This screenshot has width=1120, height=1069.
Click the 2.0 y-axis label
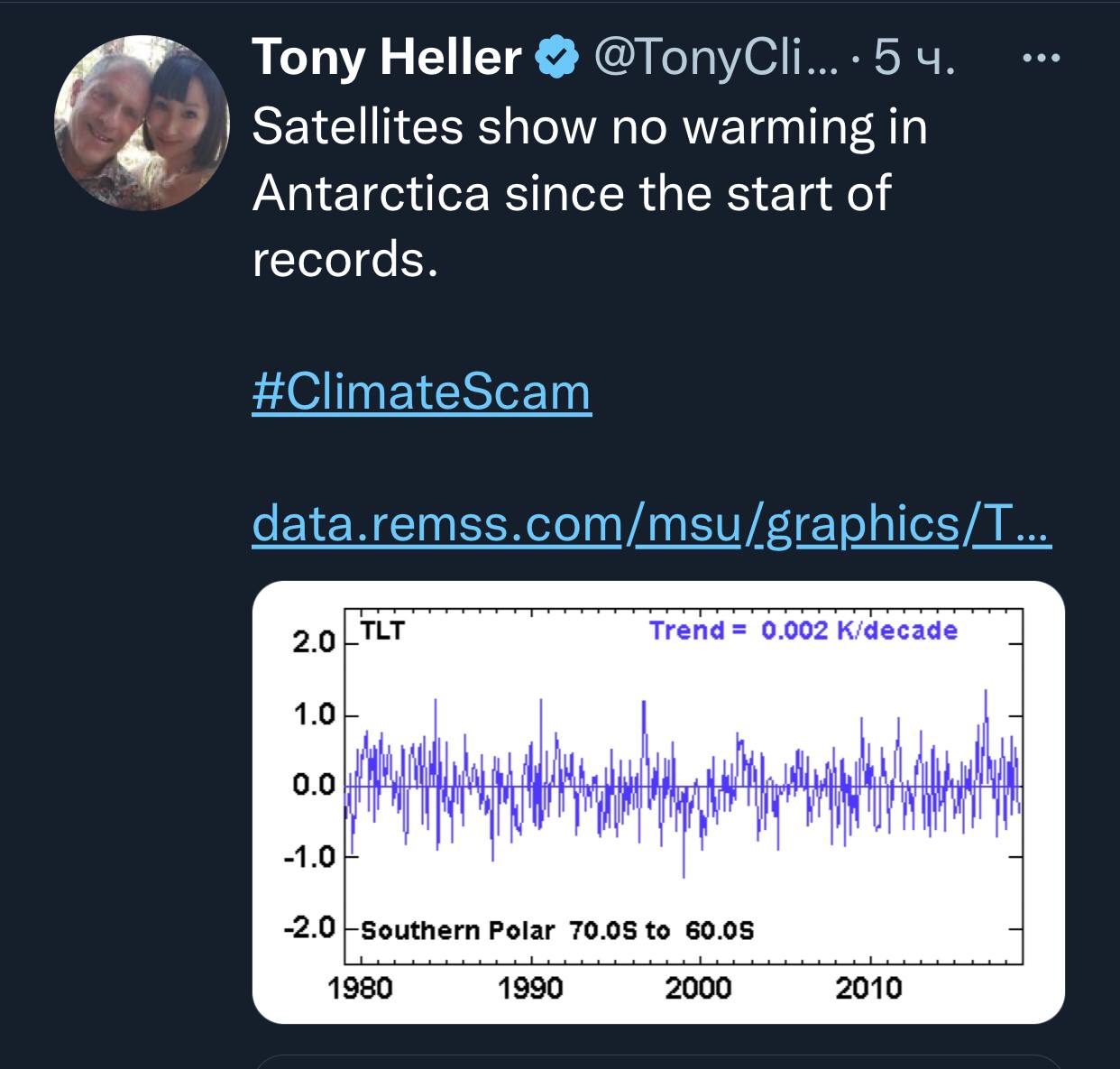pyautogui.click(x=313, y=644)
